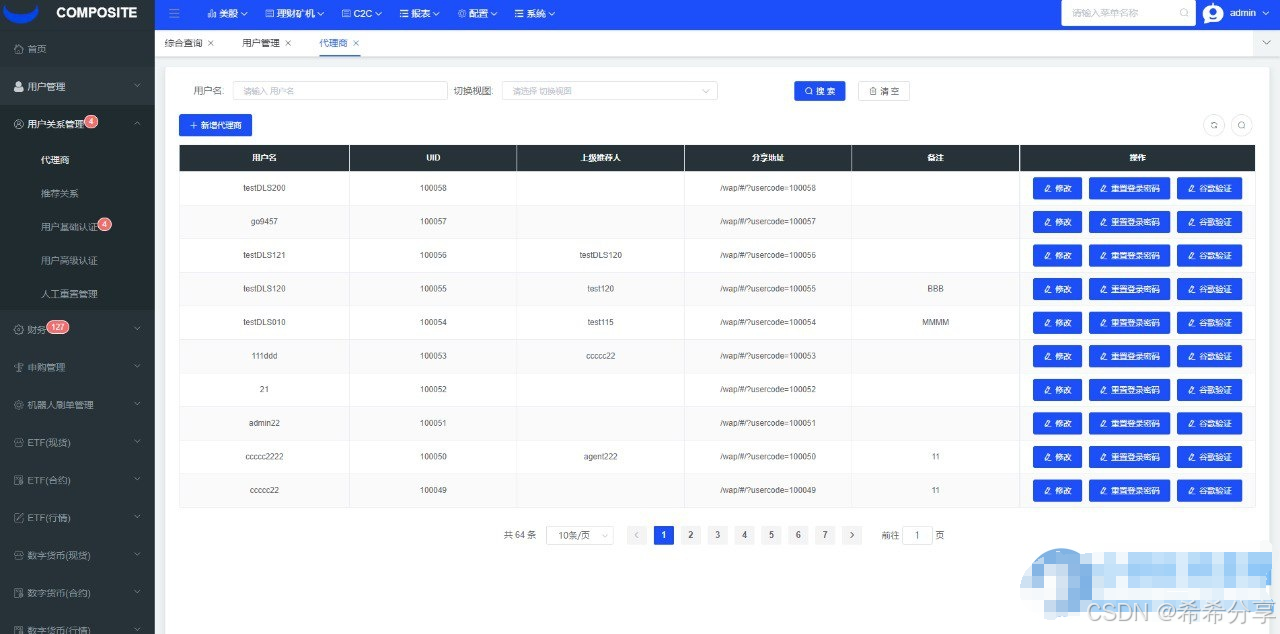Close the 用户管理 tab with its X
Screen dimensions: 1280x634
pos(288,43)
